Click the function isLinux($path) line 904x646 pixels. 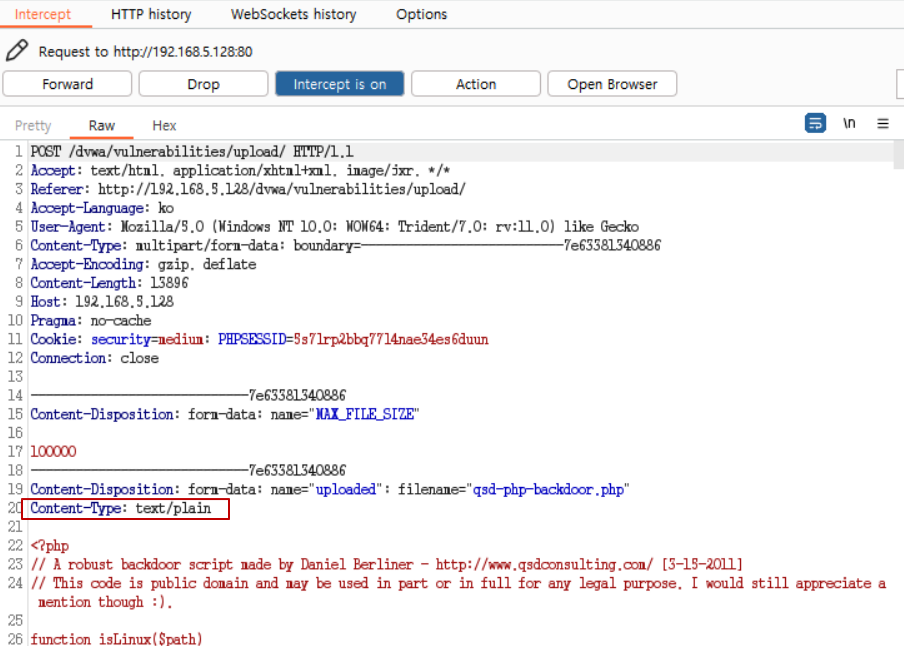[116, 639]
